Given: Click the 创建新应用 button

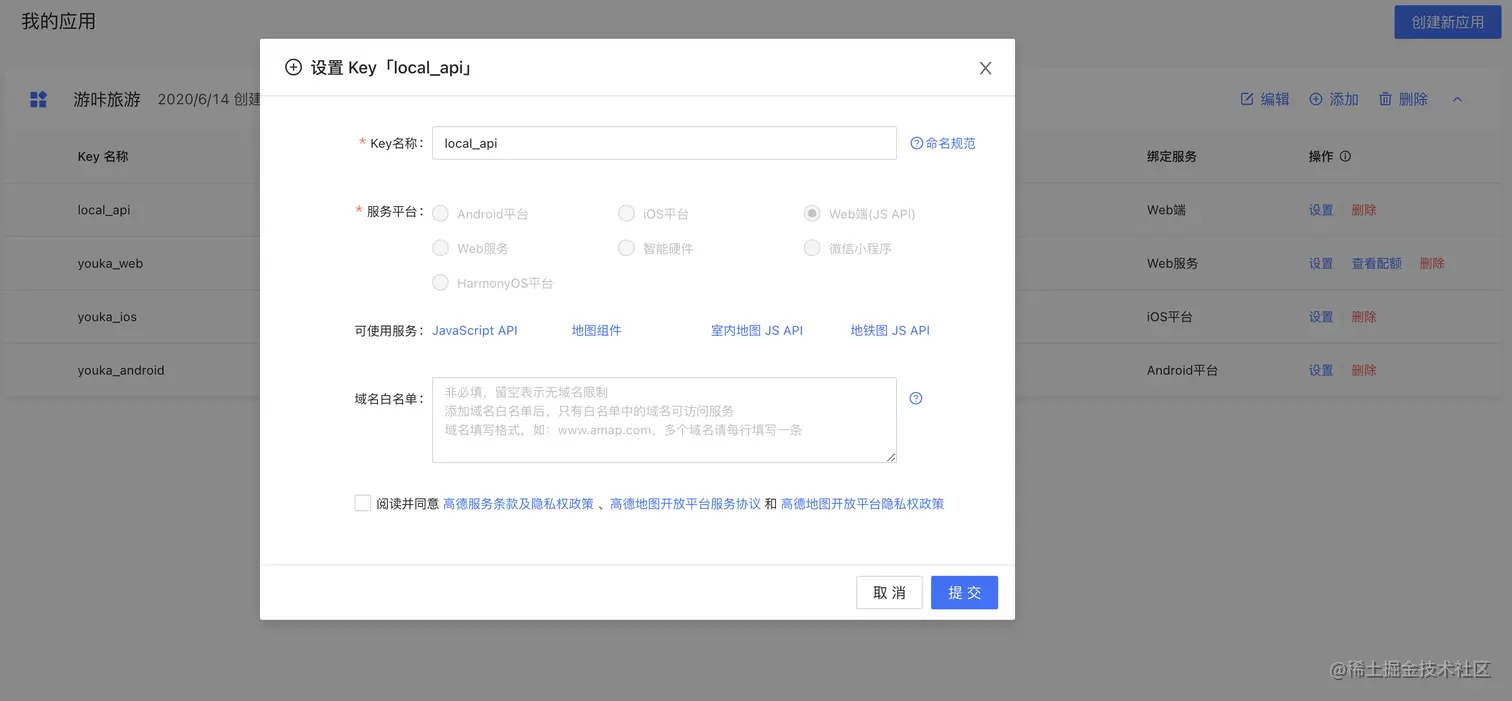Looking at the screenshot, I should pos(1446,21).
